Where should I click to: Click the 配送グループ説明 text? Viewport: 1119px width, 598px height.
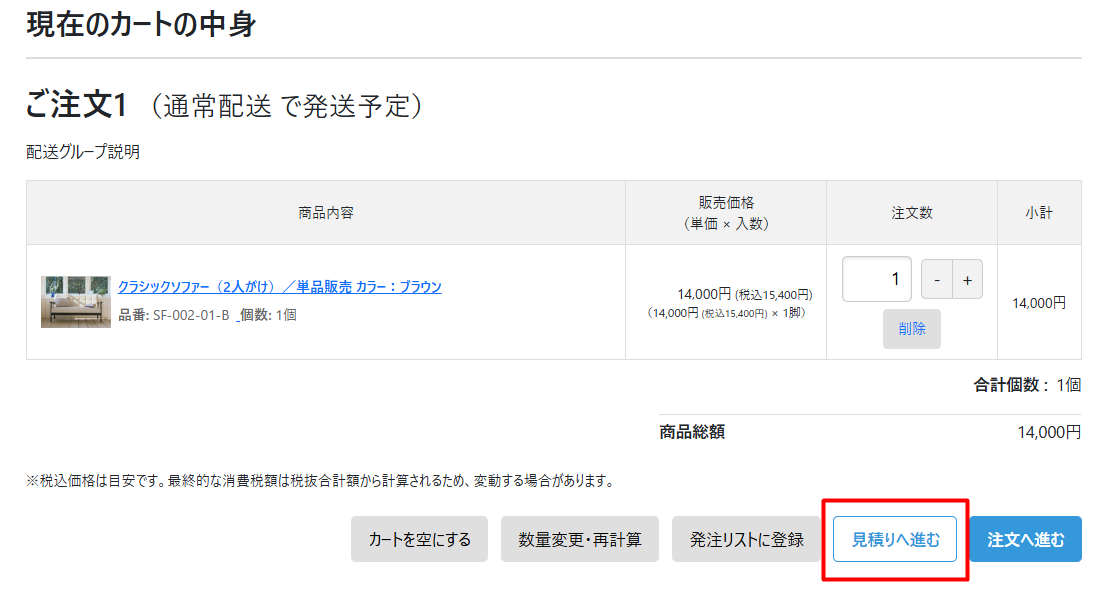pos(83,153)
